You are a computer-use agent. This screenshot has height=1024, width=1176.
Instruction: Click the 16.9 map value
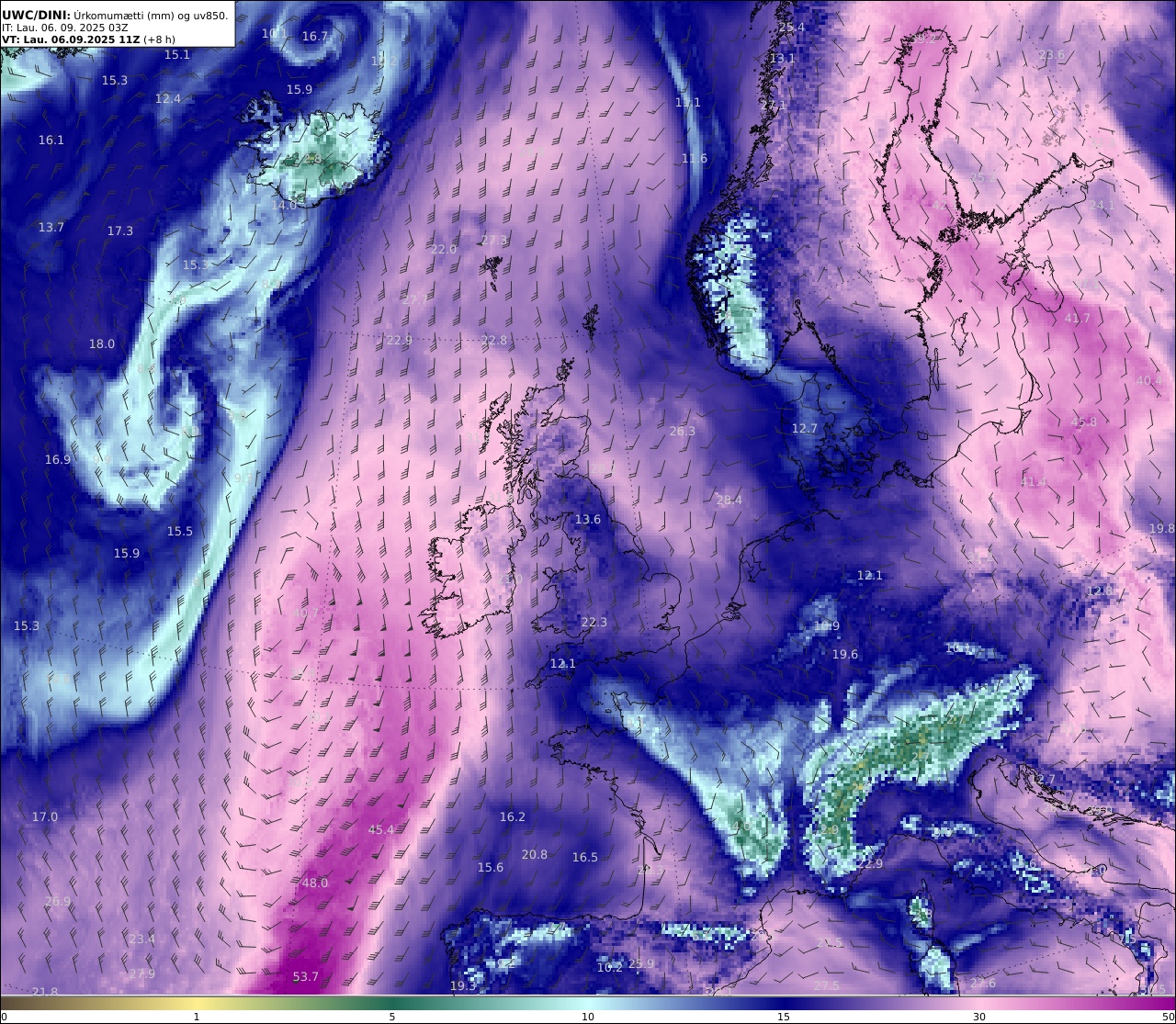pyautogui.click(x=58, y=459)
